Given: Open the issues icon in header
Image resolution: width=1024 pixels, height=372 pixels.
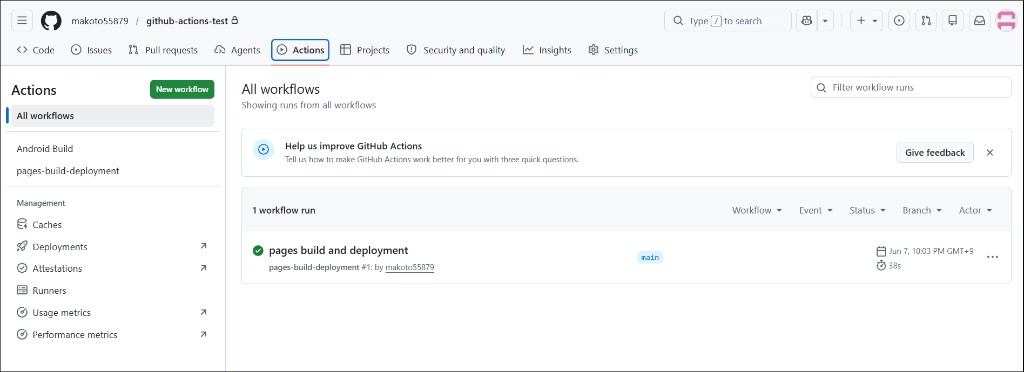Looking at the screenshot, I should tap(899, 21).
